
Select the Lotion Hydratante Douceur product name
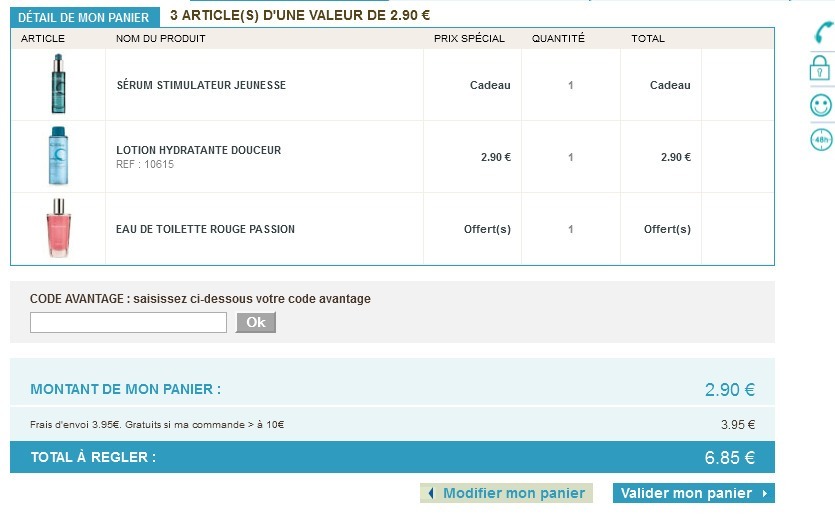coord(198,150)
